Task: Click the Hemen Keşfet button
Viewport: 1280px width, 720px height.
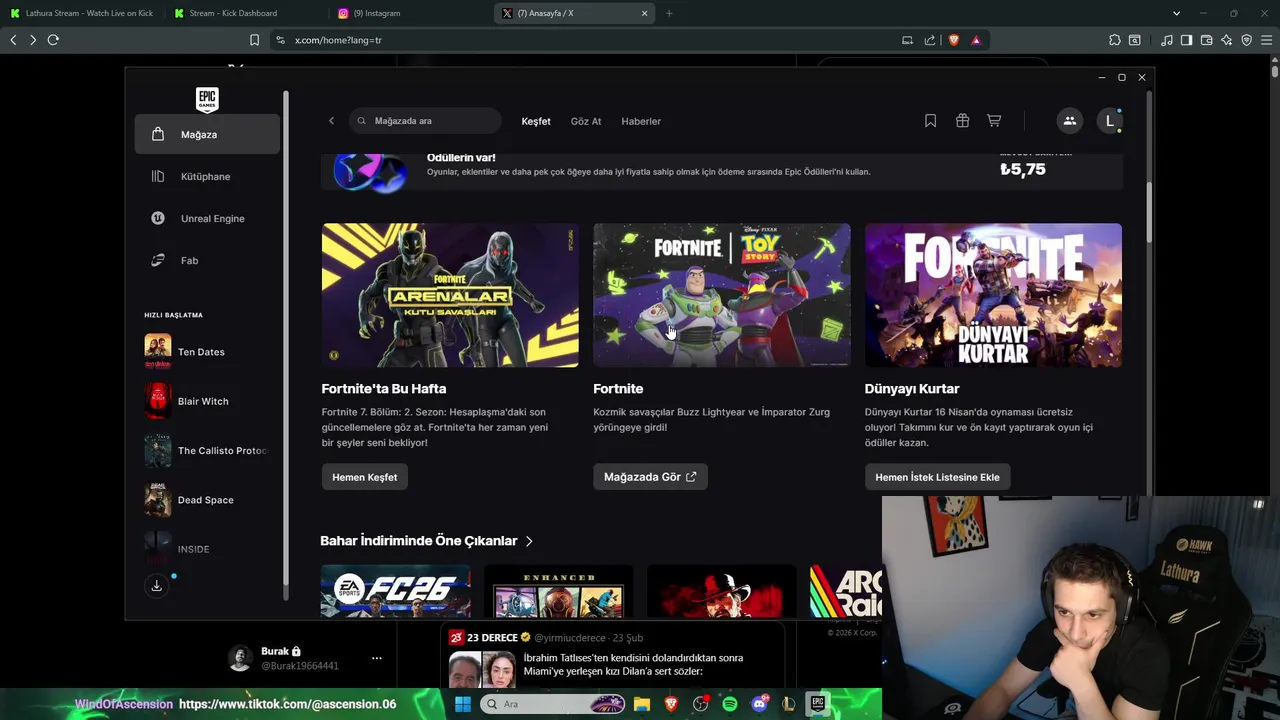Action: pyautogui.click(x=365, y=477)
